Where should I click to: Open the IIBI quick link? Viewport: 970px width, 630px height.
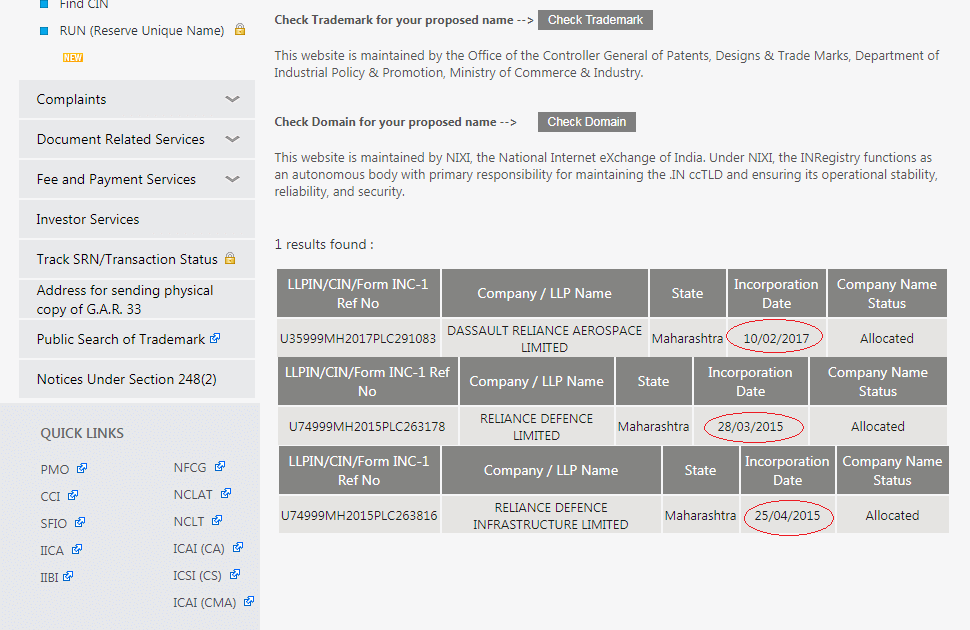pos(49,577)
